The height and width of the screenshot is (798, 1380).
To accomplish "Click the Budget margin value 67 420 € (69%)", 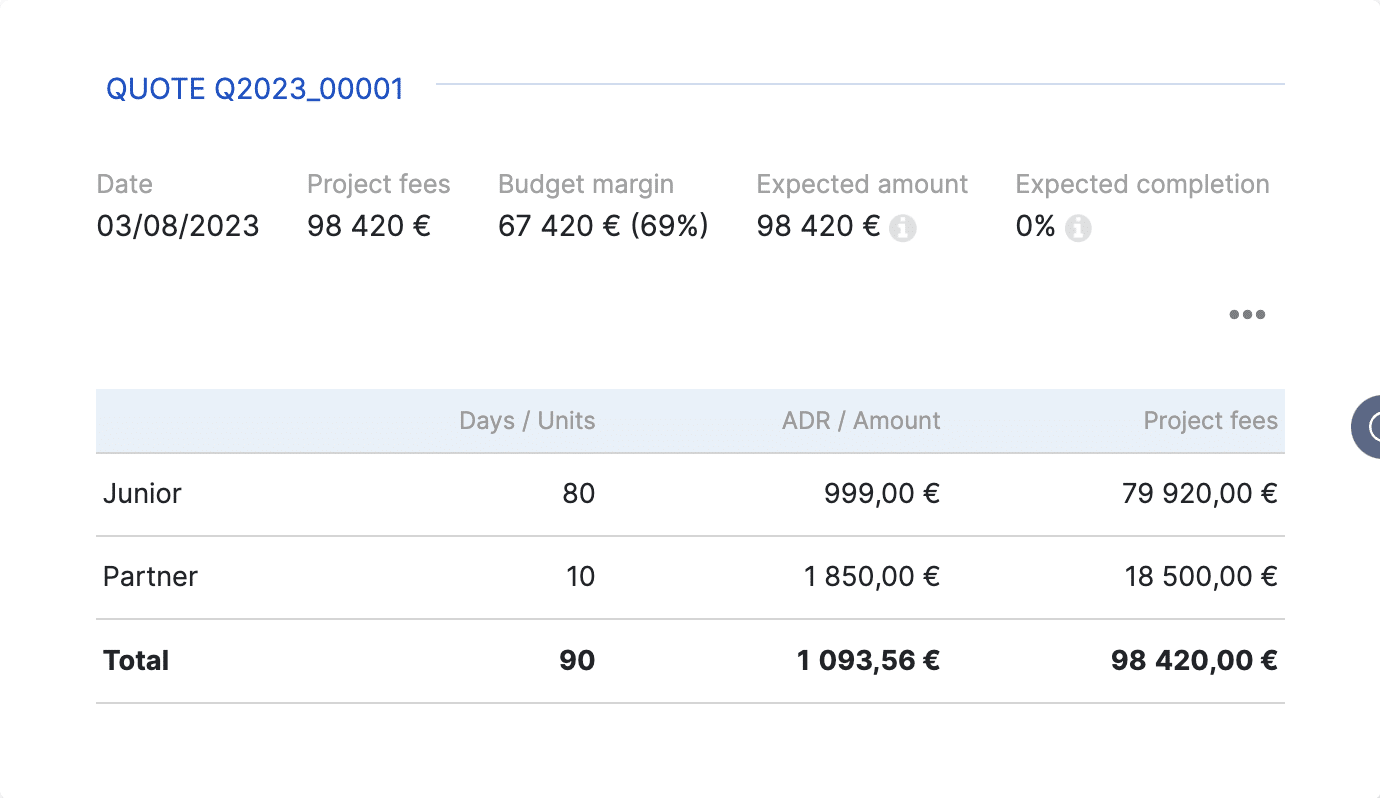I will pyautogui.click(x=603, y=226).
